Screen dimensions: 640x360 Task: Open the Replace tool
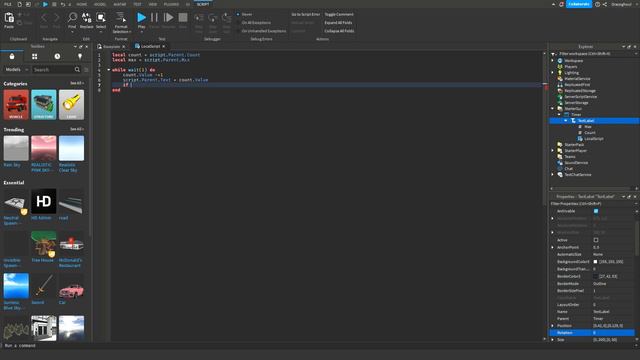tap(87, 18)
